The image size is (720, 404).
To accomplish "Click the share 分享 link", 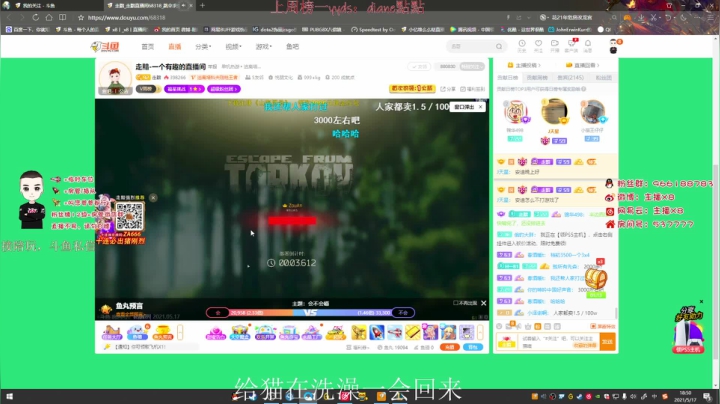I will [x=448, y=89].
